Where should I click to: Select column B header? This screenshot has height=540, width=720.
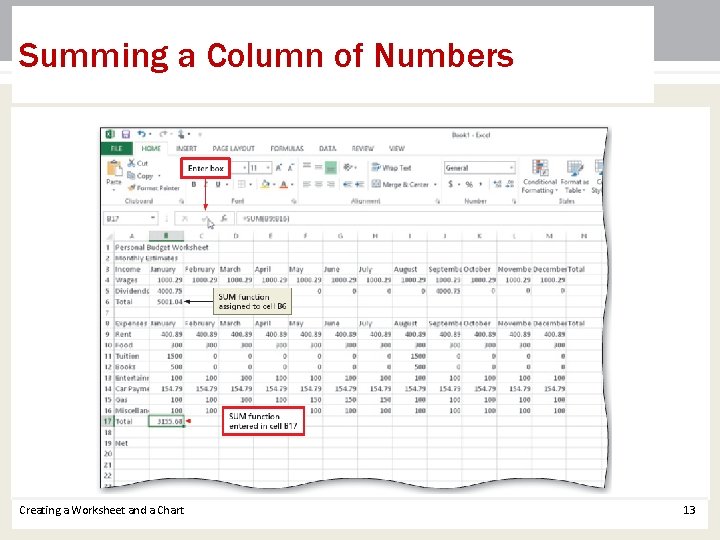166,236
